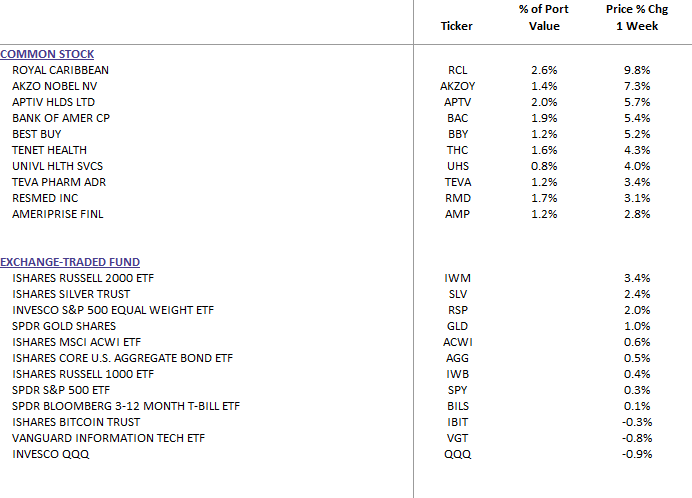The image size is (692, 498).
Task: Select the INVESCO QQQ row name
Action: 51,454
